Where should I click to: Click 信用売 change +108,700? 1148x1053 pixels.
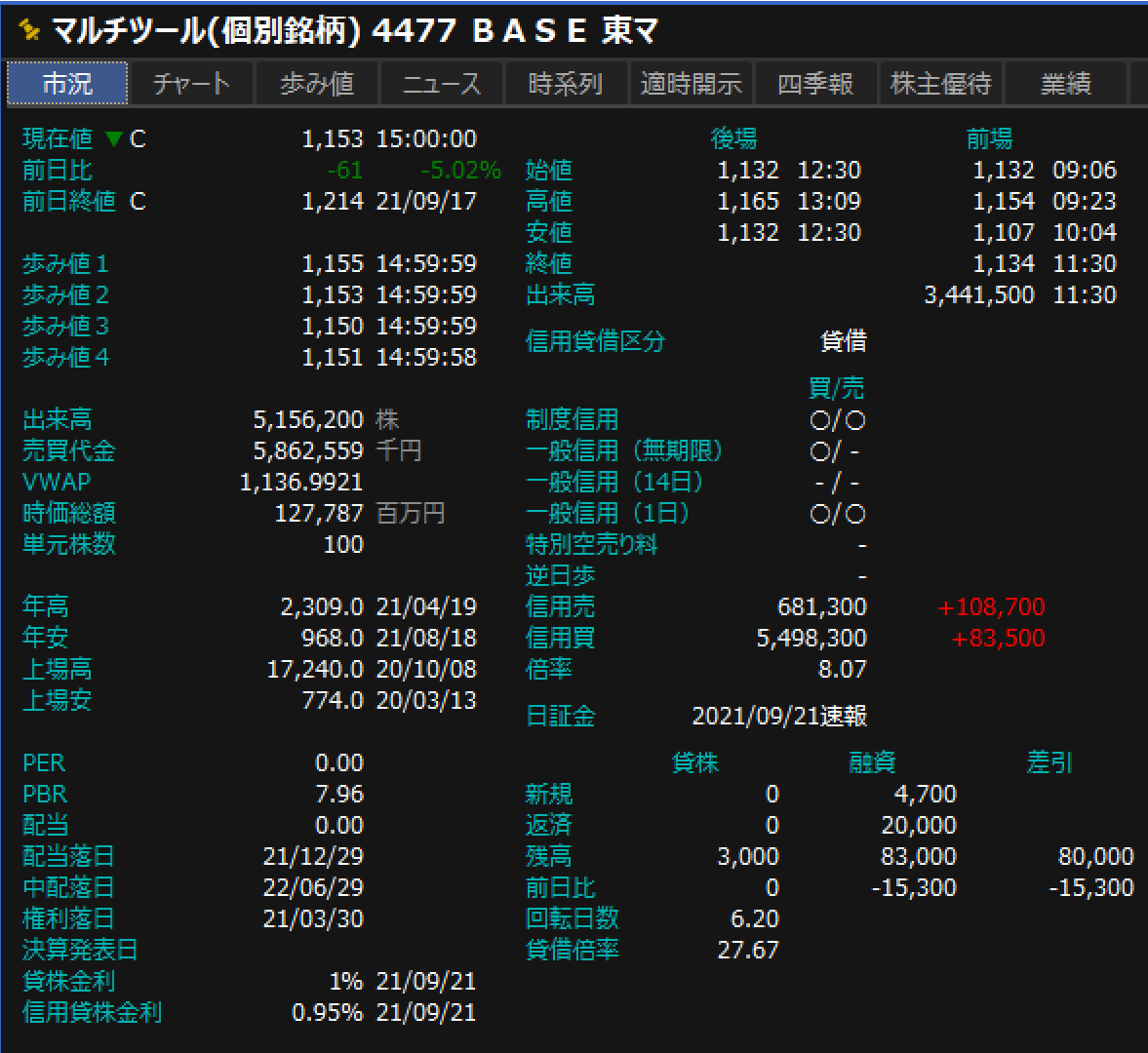pos(991,606)
